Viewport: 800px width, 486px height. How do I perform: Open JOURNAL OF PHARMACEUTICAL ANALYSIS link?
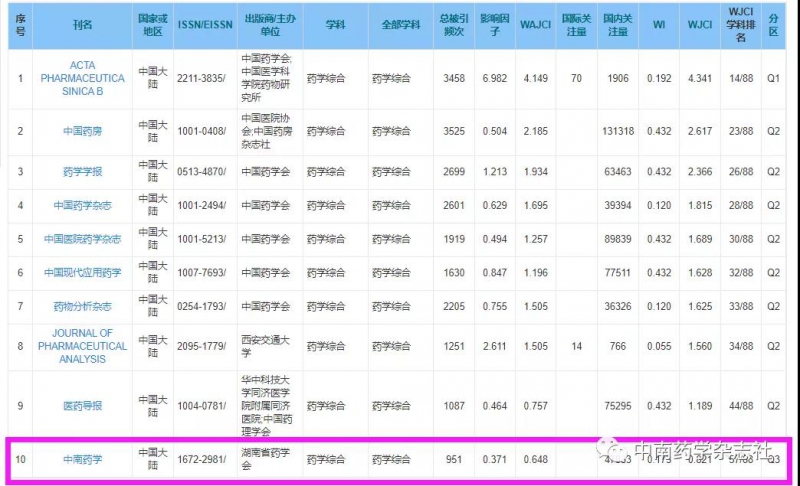coord(82,346)
